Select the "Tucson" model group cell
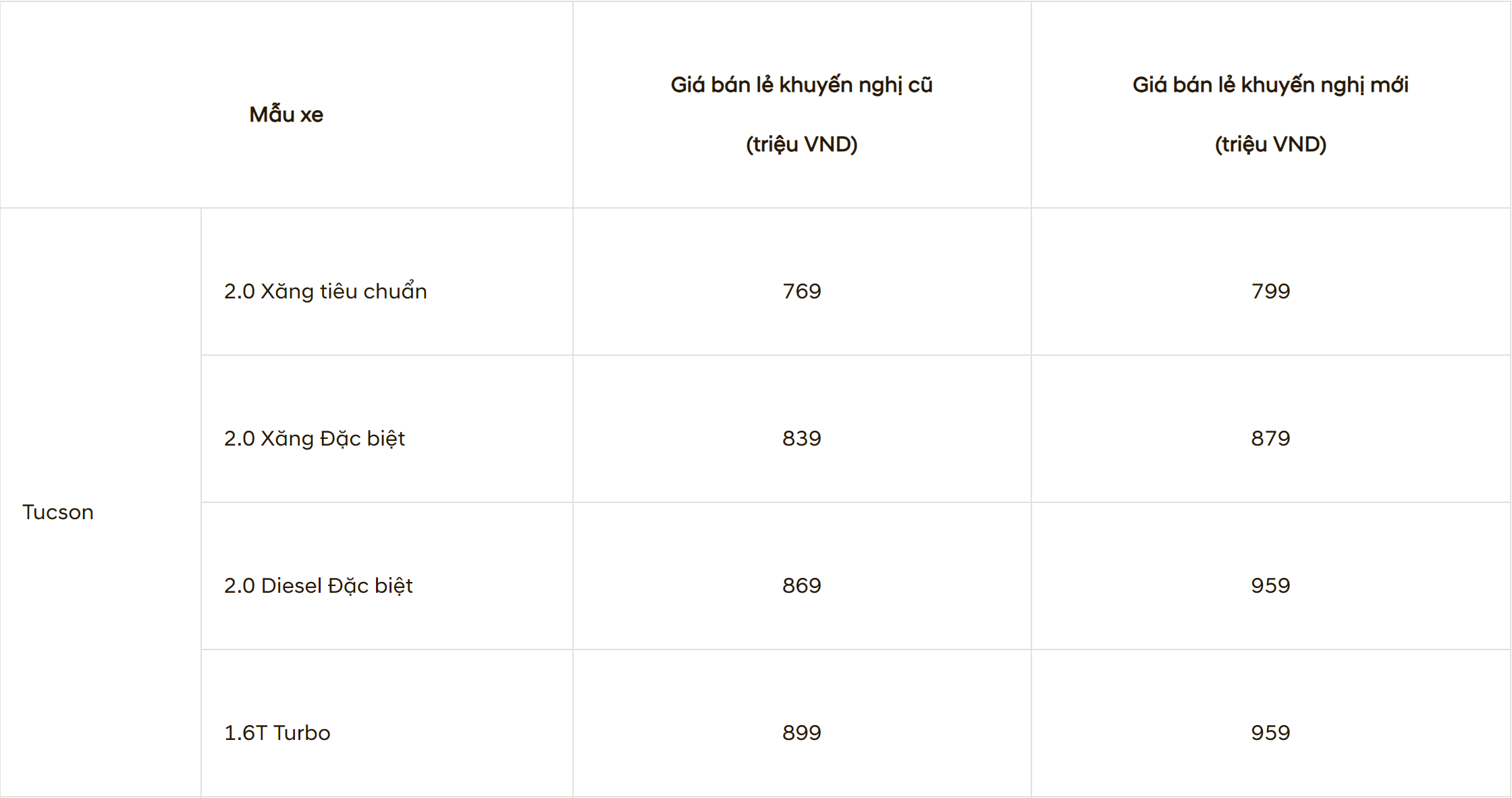 (58, 512)
